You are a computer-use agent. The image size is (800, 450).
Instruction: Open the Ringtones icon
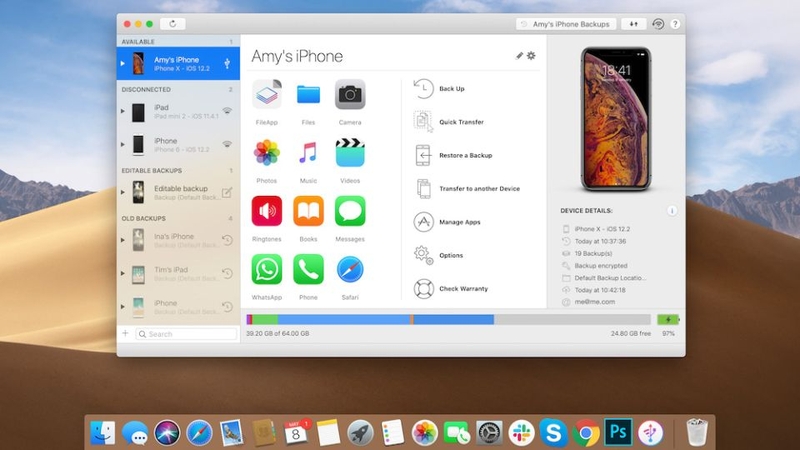pyautogui.click(x=267, y=211)
